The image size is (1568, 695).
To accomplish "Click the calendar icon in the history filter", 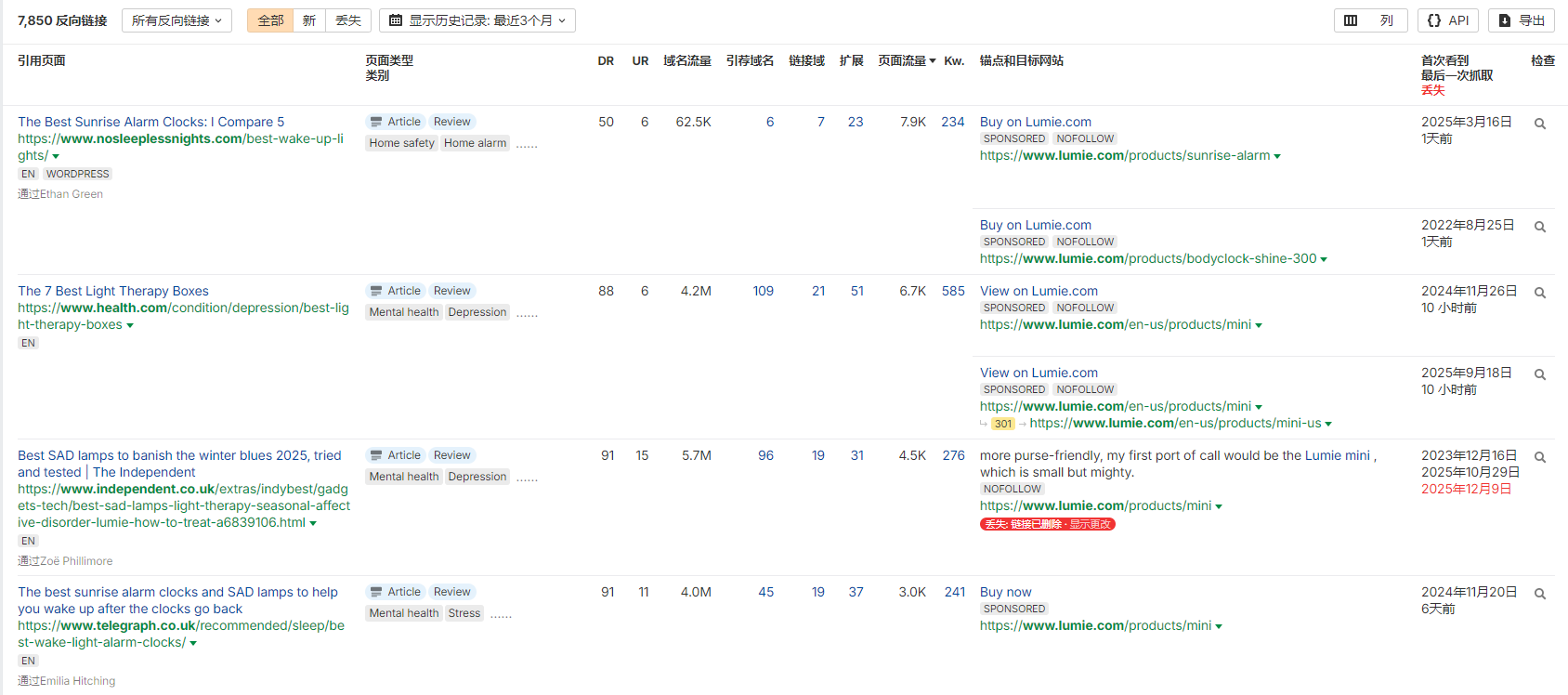I will tap(396, 20).
